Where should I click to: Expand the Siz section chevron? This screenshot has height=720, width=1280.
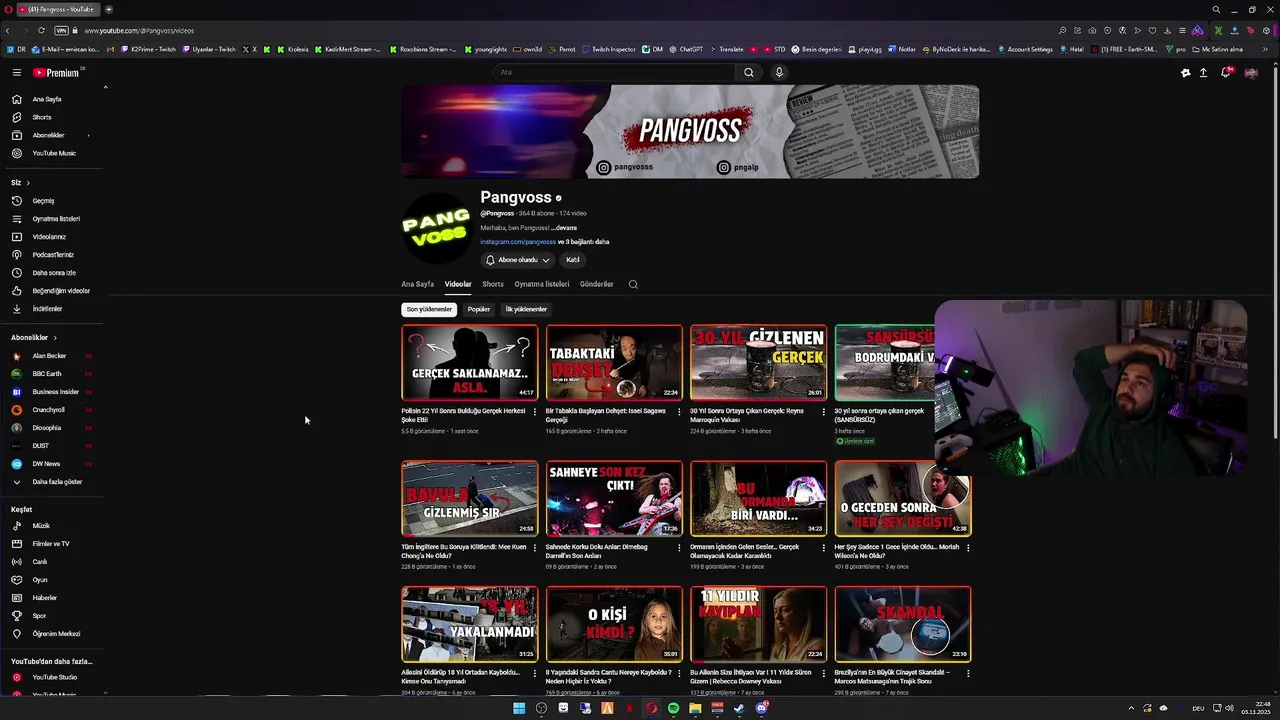[x=28, y=183]
